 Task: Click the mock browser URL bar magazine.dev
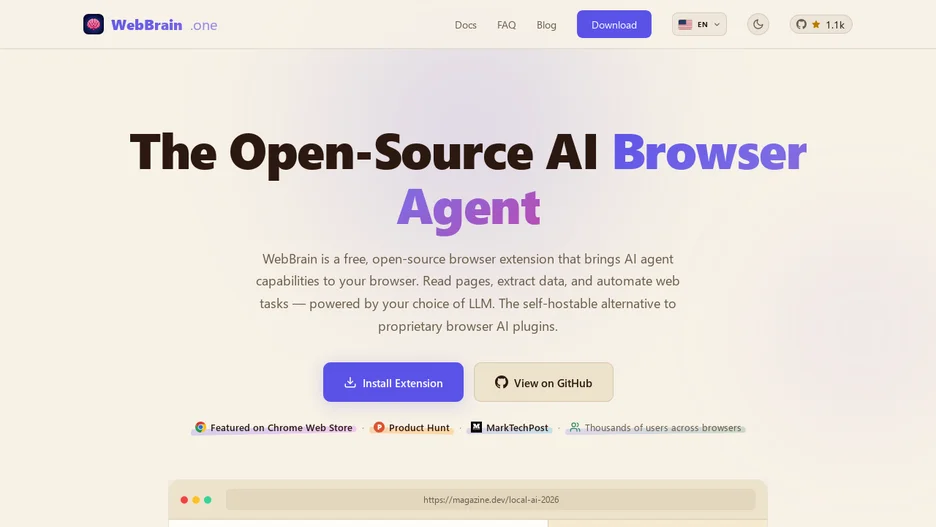491,500
